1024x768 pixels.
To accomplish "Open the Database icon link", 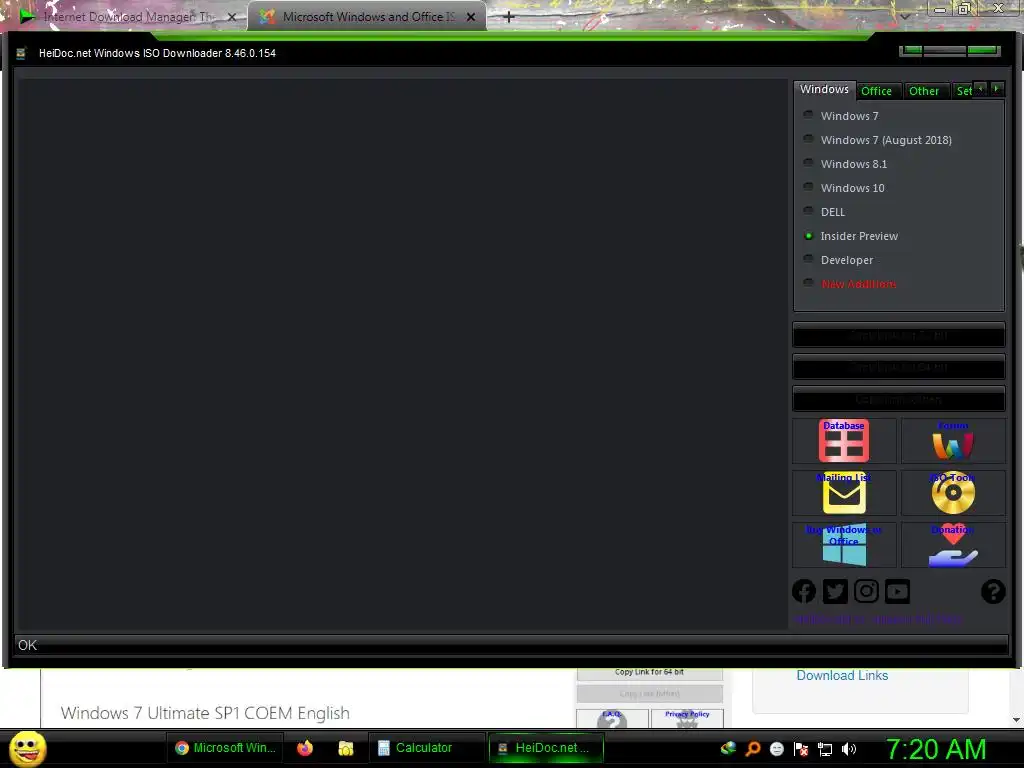I will tap(844, 441).
